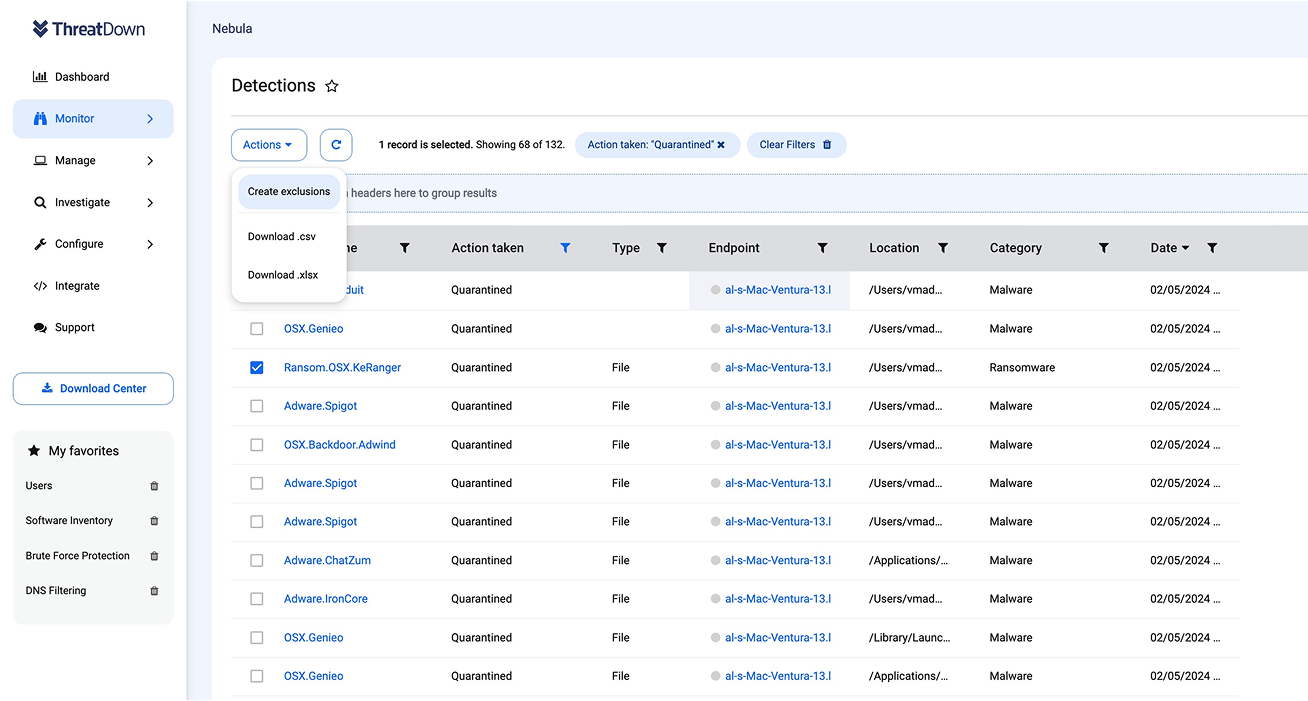Collapse the Actions dropdown button
1308x701 pixels.
(x=268, y=145)
